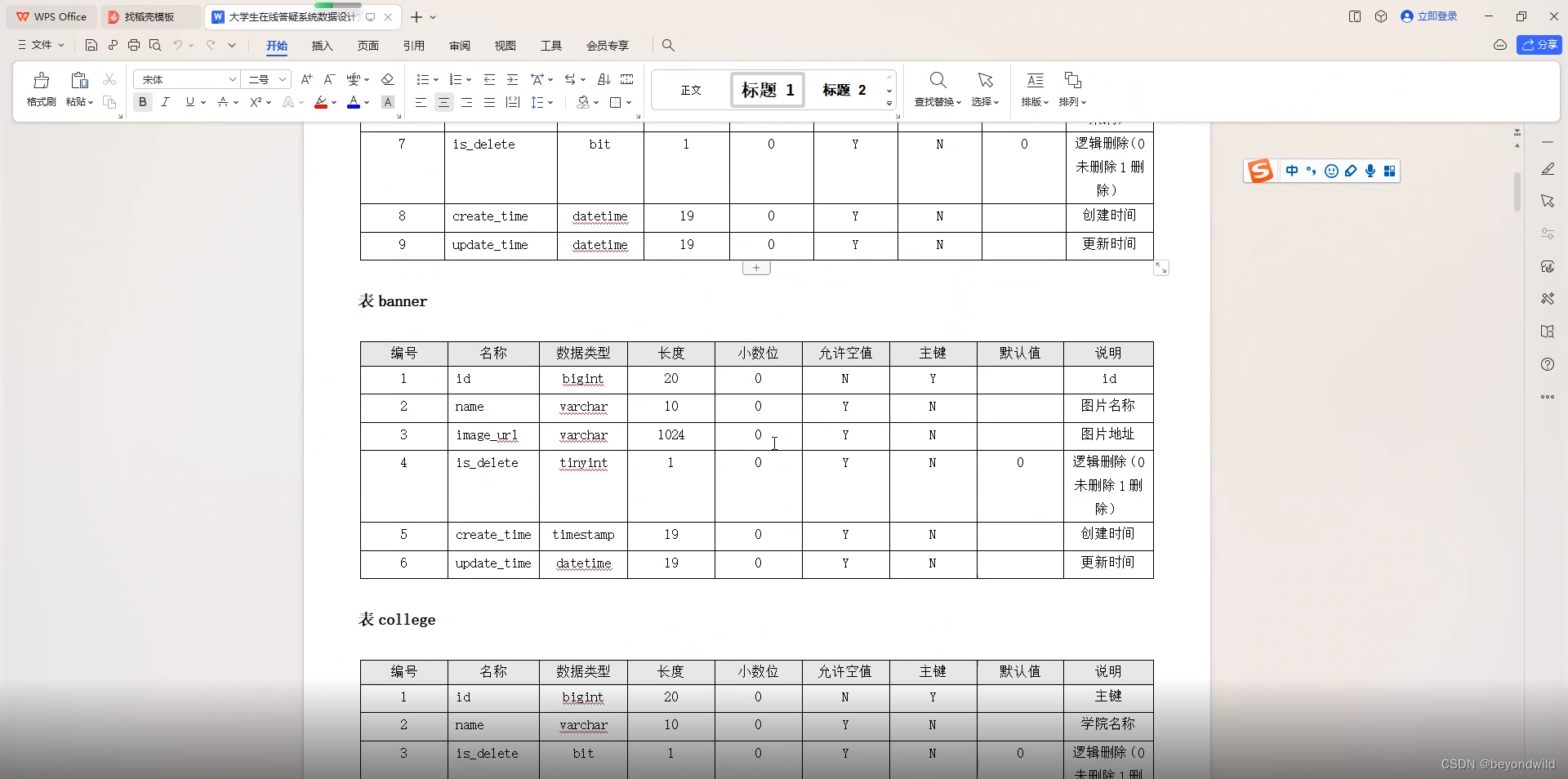Switch to the 审阅 ribbon tab
1568x779 pixels.
(460, 46)
